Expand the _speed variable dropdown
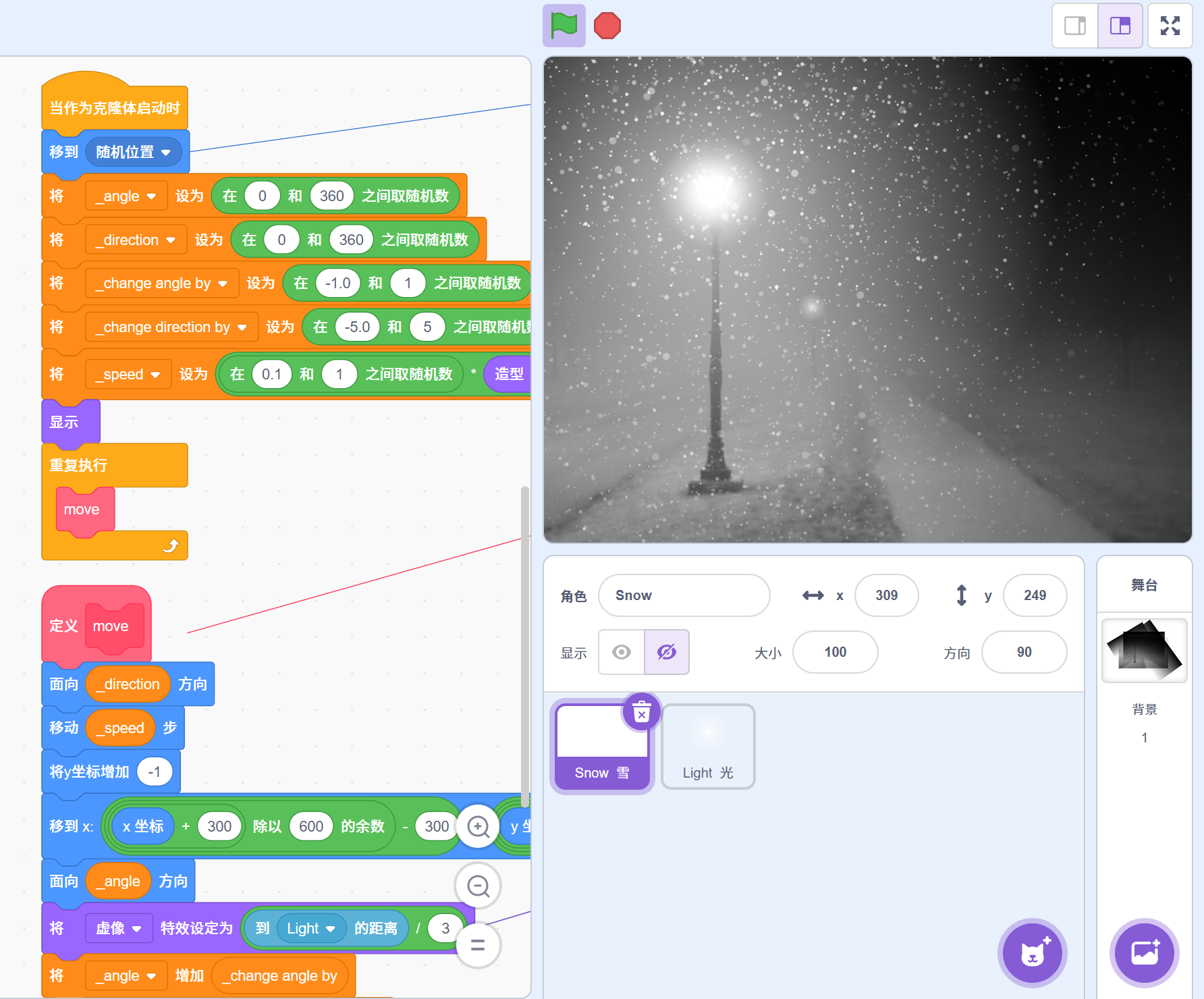Viewport: 1204px width, 999px height. [x=155, y=375]
